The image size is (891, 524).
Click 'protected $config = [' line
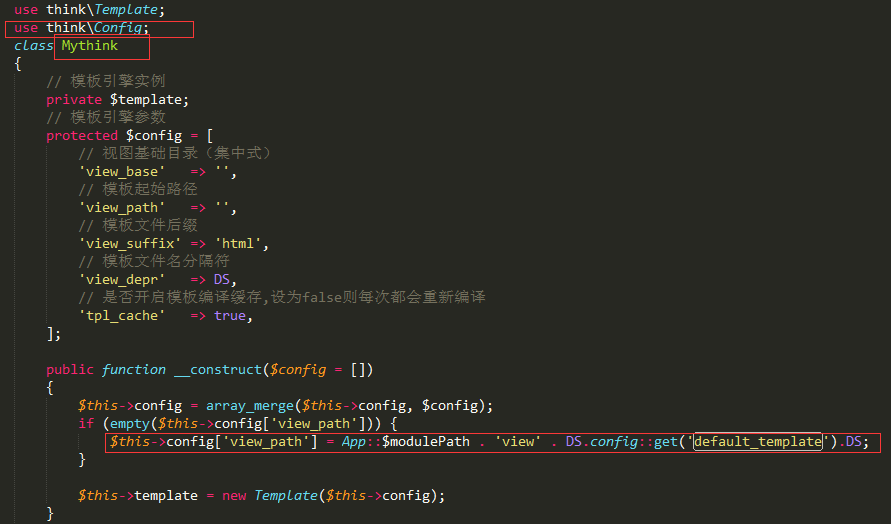click(130, 135)
